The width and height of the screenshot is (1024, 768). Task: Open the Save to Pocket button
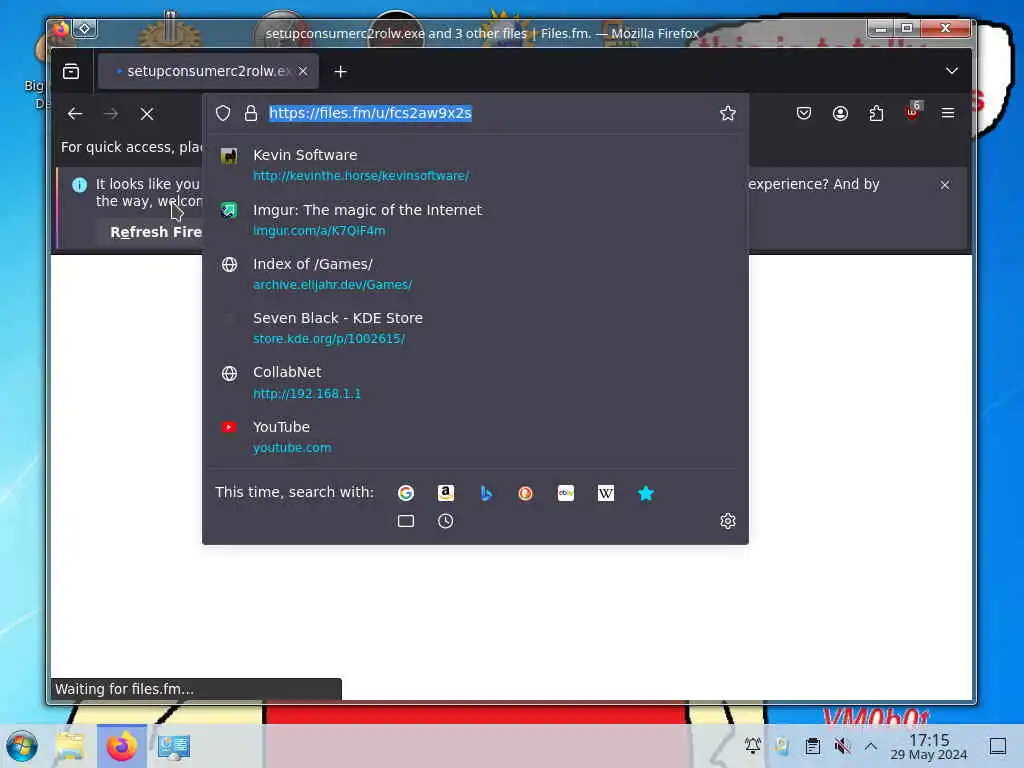[x=804, y=113]
